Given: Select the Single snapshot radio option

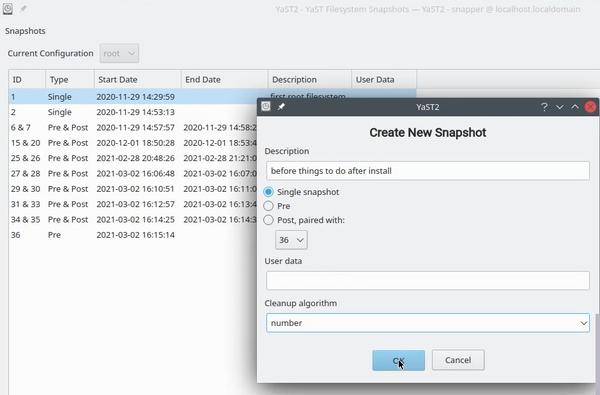Looking at the screenshot, I should click(268, 192).
